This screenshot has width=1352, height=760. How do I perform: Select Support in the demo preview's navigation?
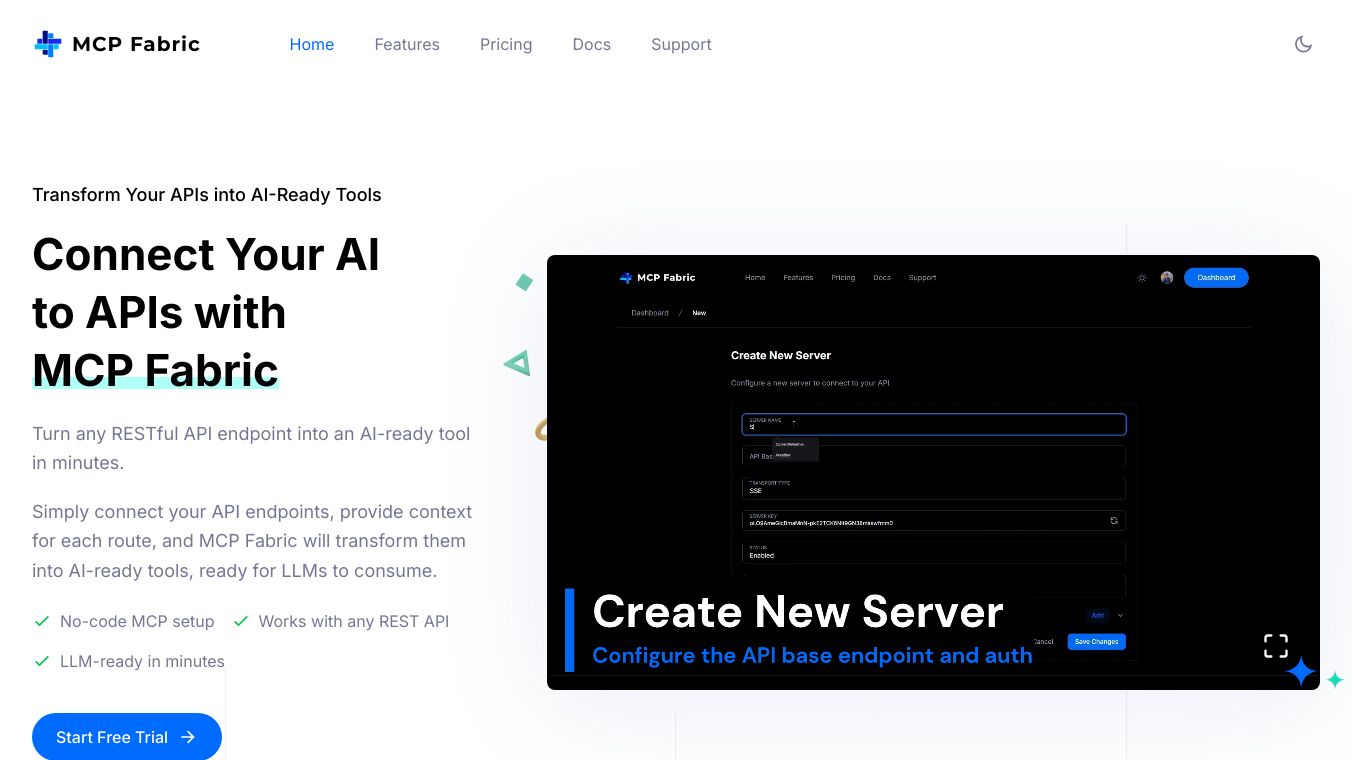pyautogui.click(x=922, y=278)
